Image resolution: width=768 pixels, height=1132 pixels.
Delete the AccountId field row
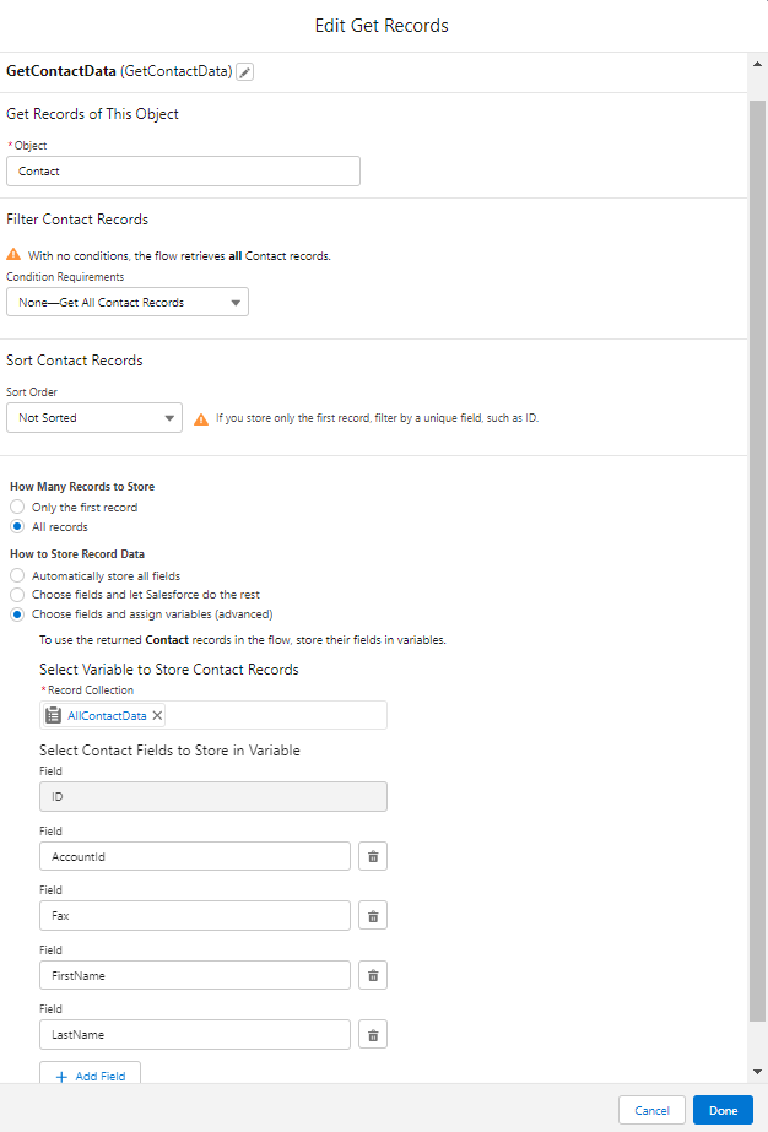pos(372,856)
